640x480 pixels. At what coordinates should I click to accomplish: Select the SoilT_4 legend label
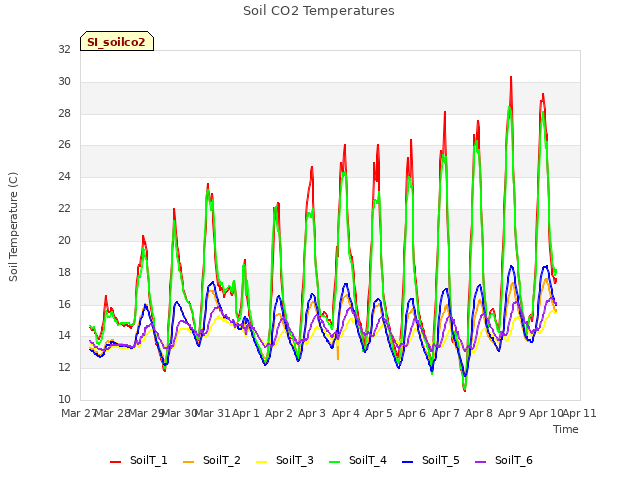click(368, 460)
